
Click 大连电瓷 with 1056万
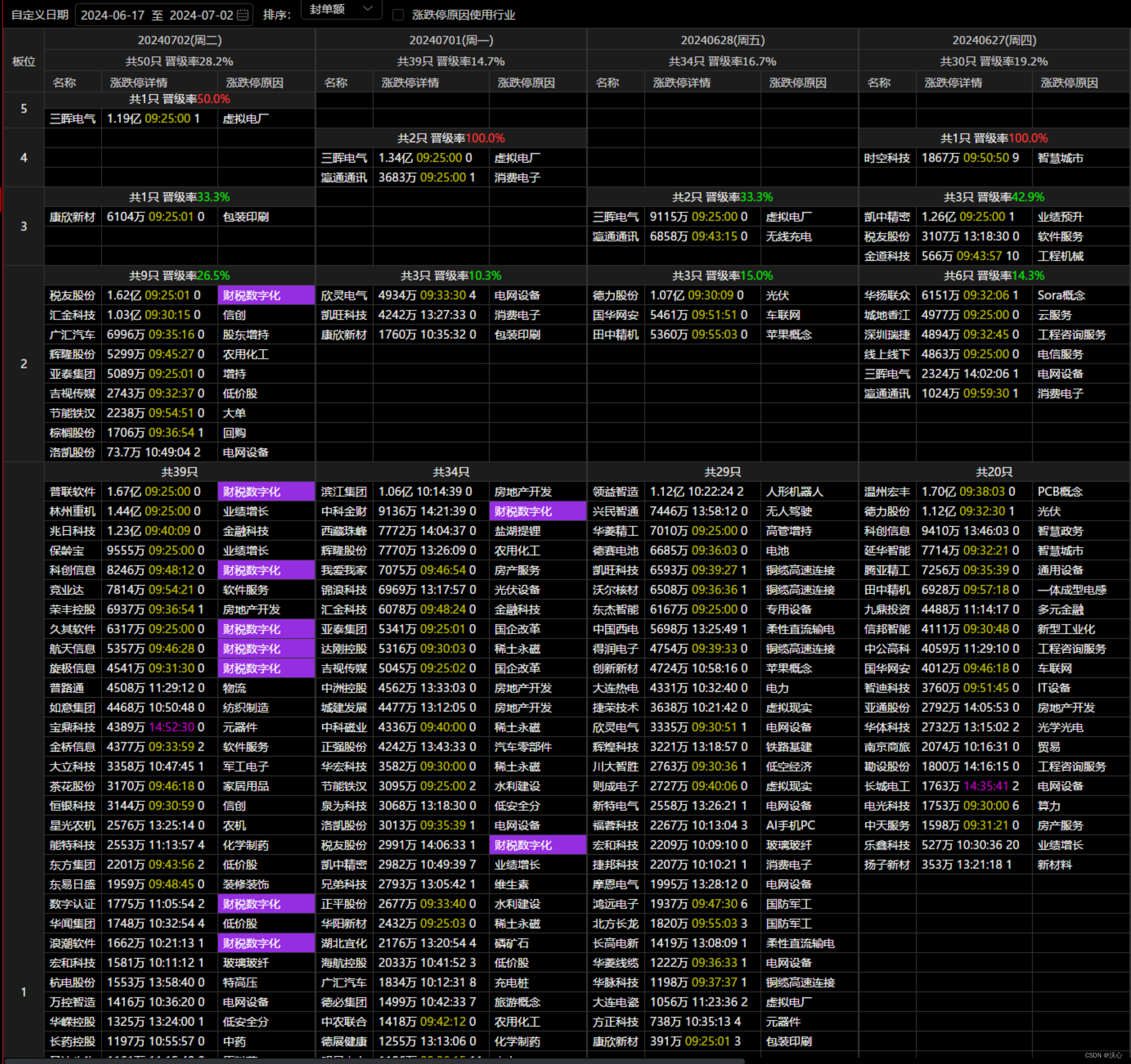[x=616, y=1002]
